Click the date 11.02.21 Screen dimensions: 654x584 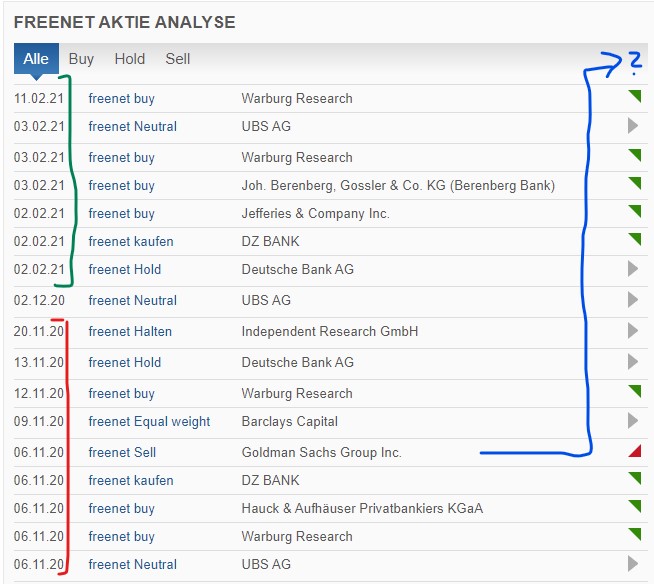(39, 98)
